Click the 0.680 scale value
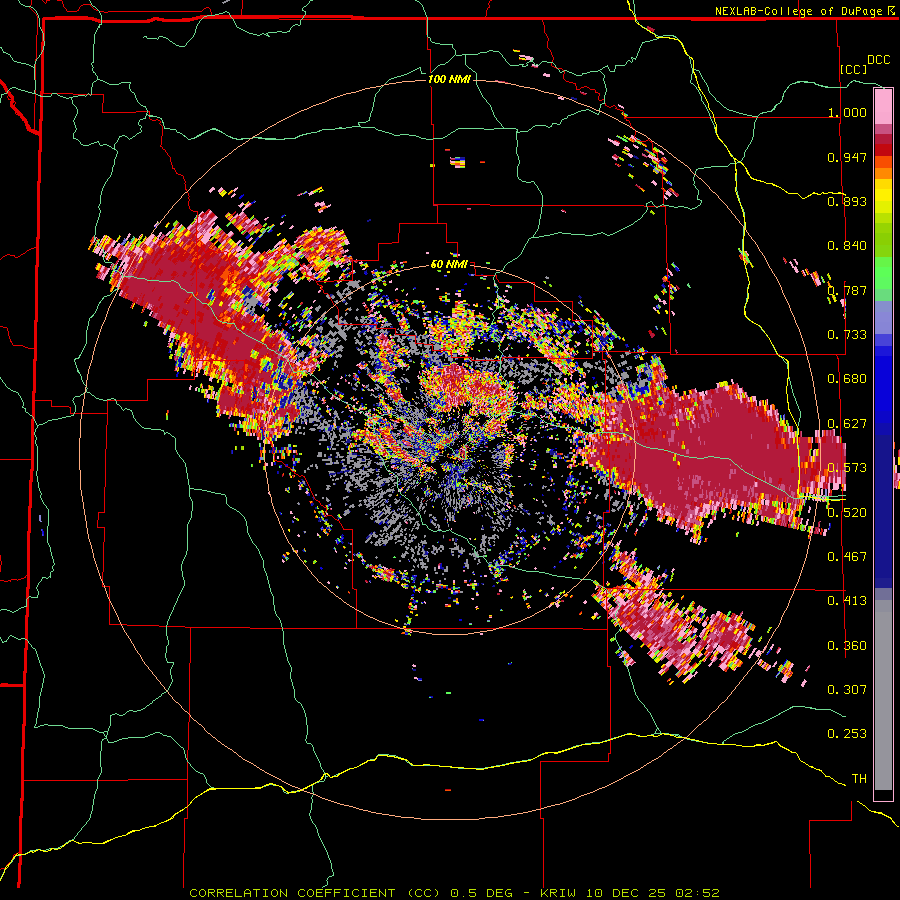Viewport: 900px width, 900px height. tap(847, 379)
